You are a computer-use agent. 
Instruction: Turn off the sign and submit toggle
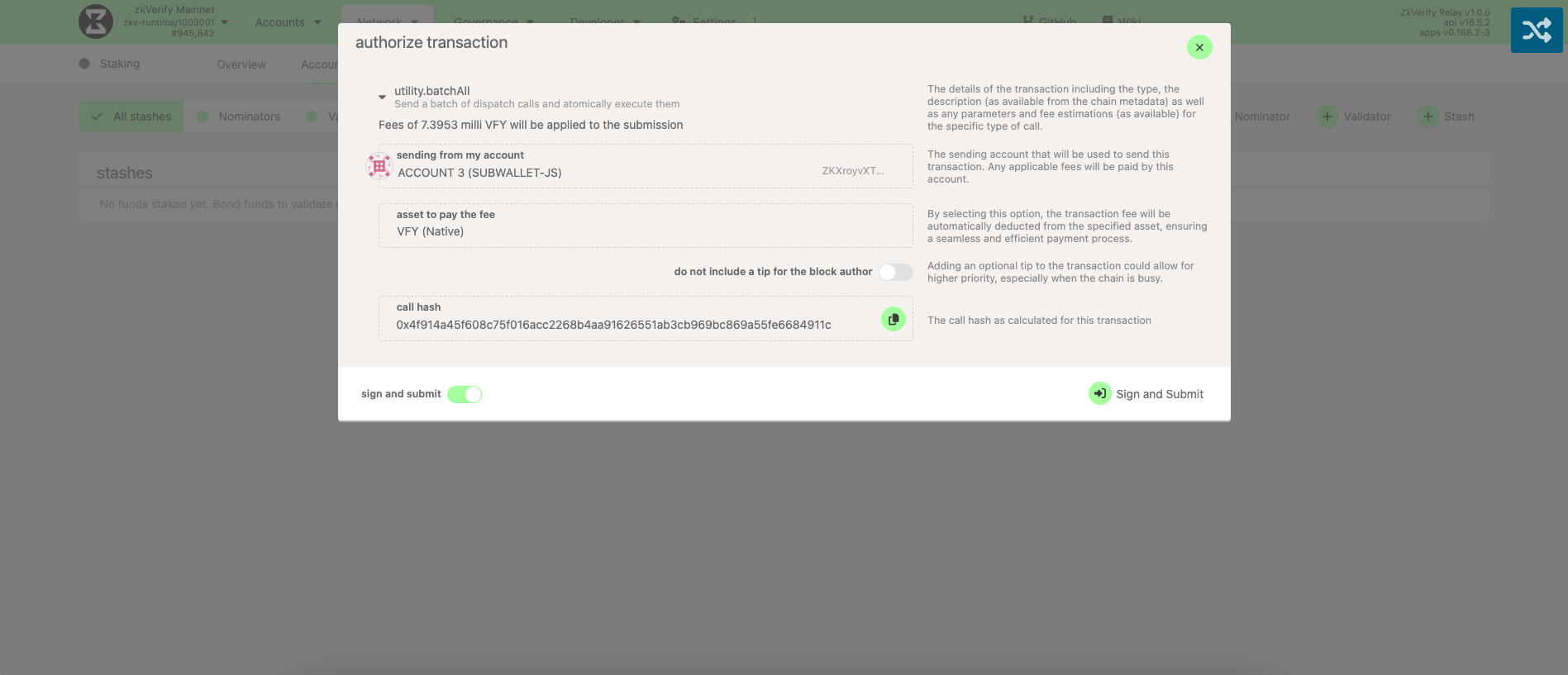pos(465,394)
